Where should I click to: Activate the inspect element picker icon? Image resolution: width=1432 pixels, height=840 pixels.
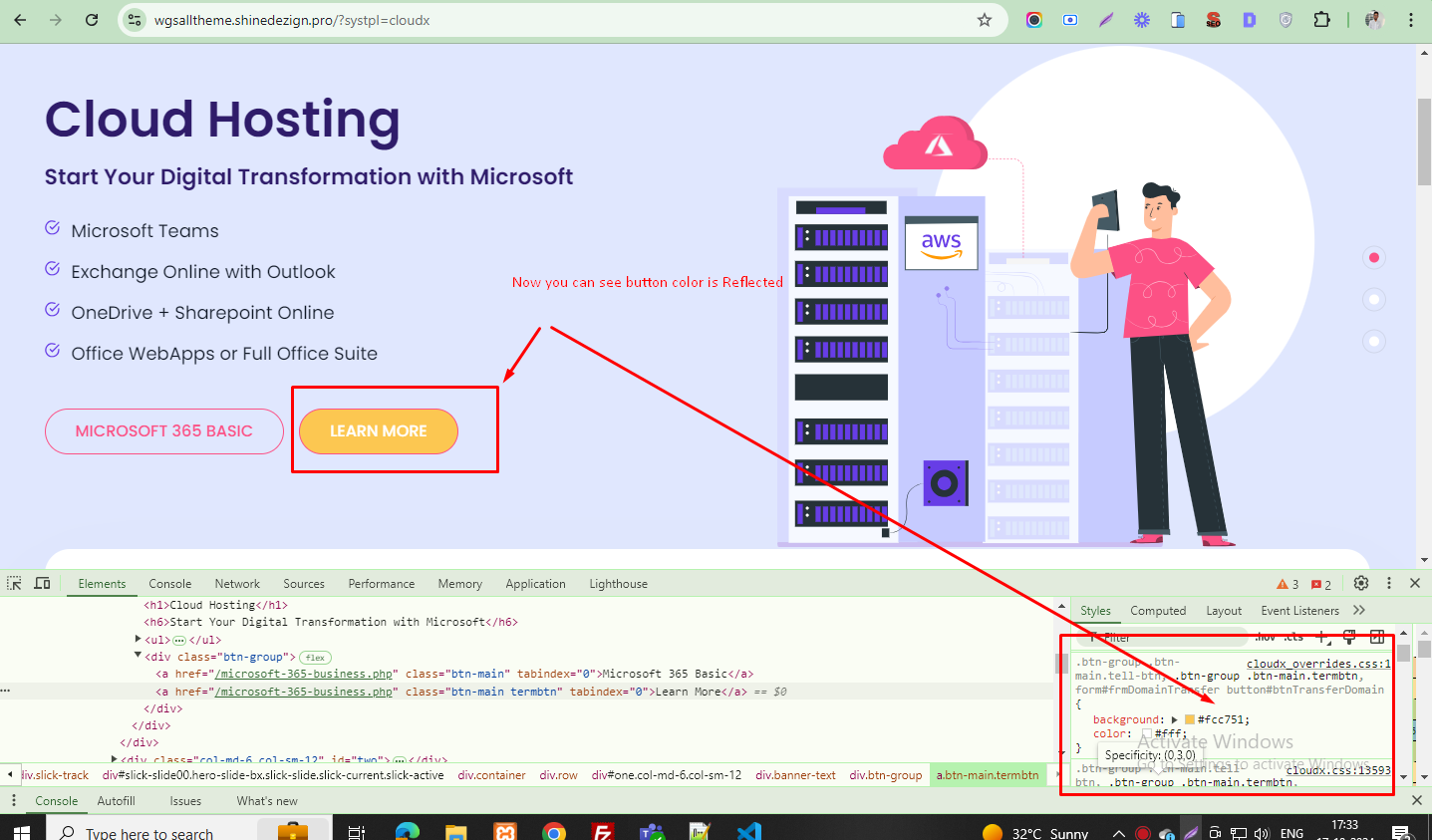14,583
